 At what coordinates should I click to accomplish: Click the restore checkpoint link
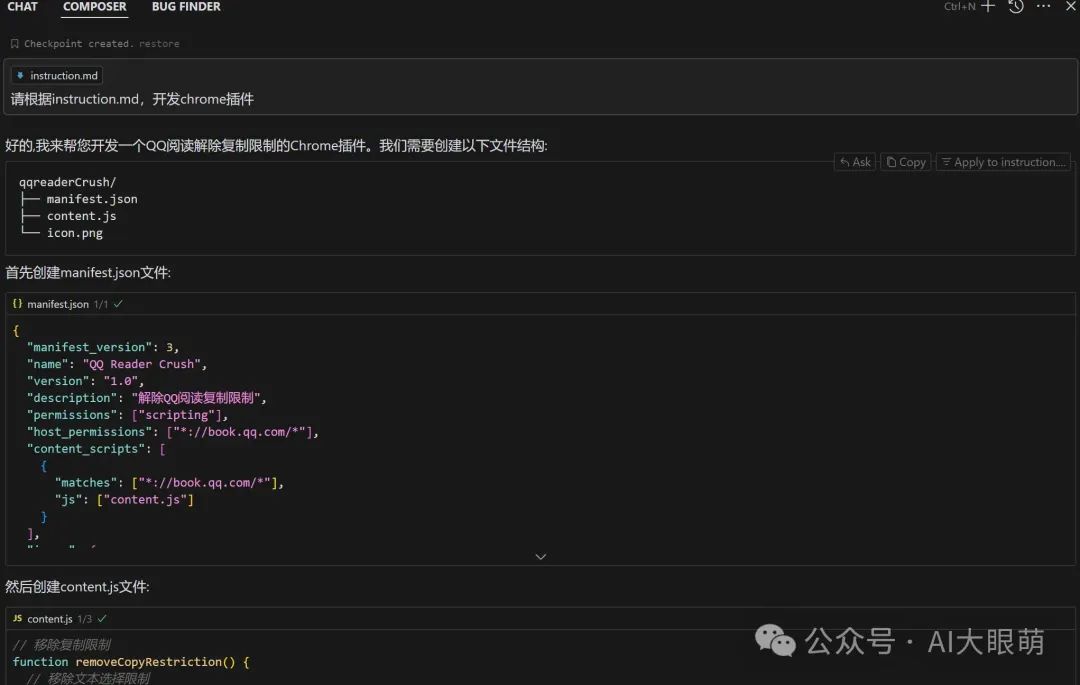click(159, 44)
